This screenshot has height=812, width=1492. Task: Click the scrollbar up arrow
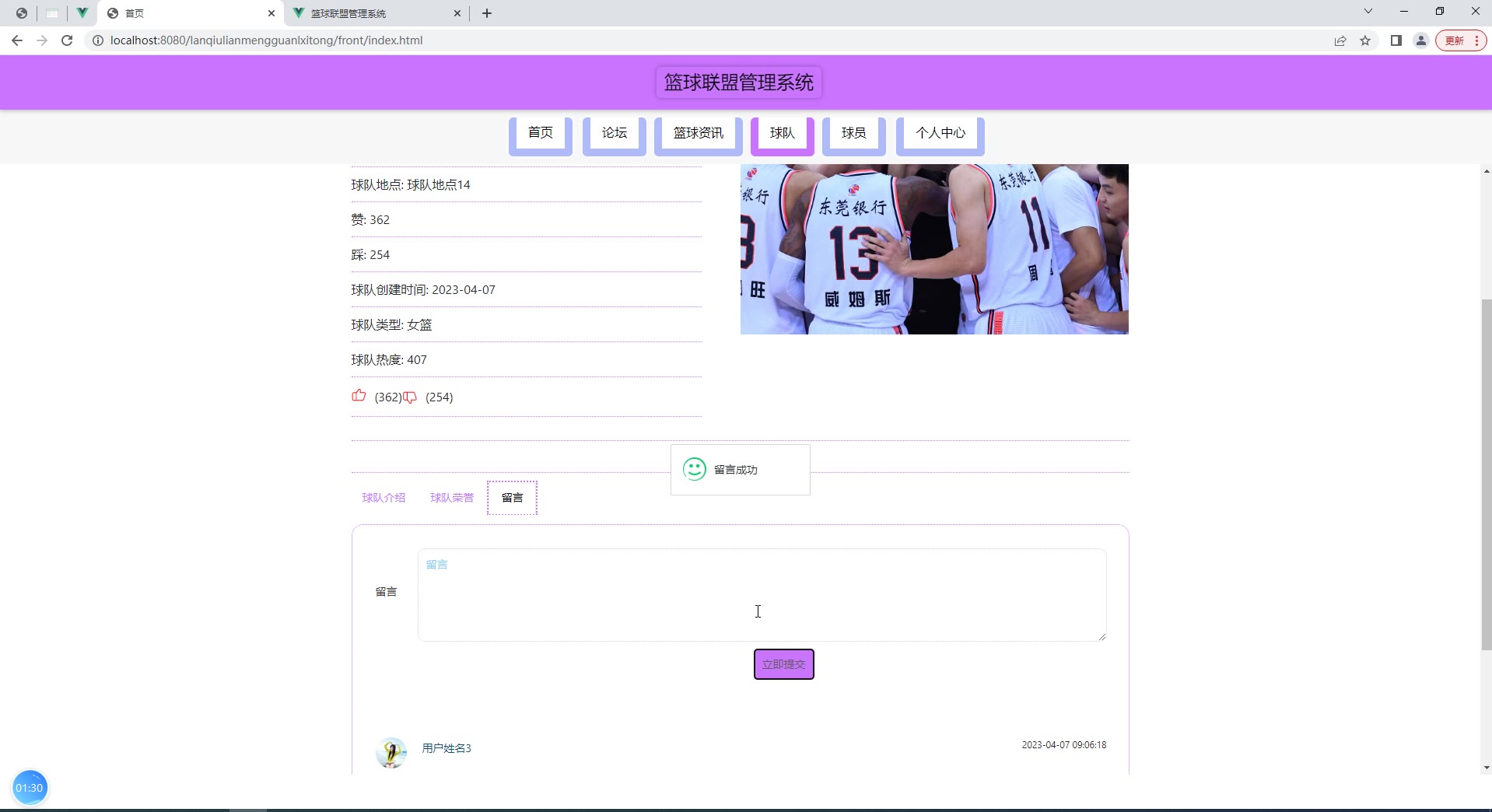pos(1486,171)
